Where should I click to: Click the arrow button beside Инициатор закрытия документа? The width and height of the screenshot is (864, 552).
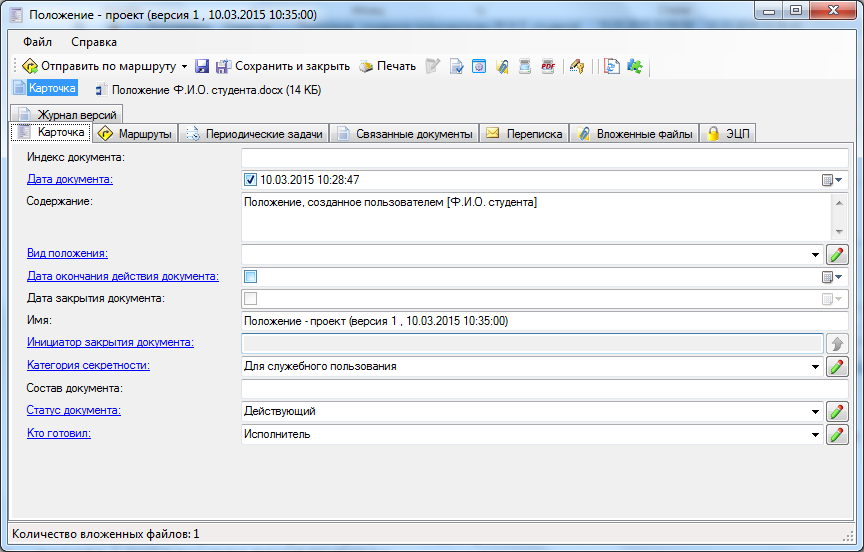coord(837,344)
